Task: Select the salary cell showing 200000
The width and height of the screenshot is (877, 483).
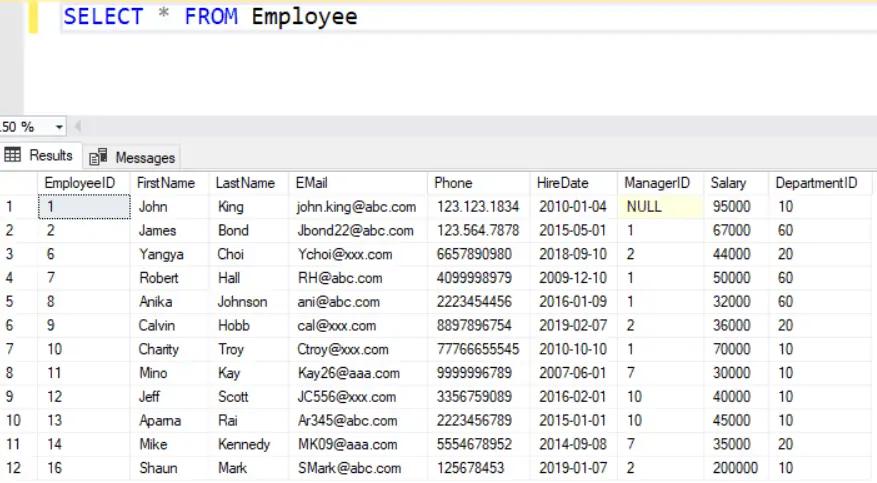Action: (734, 468)
